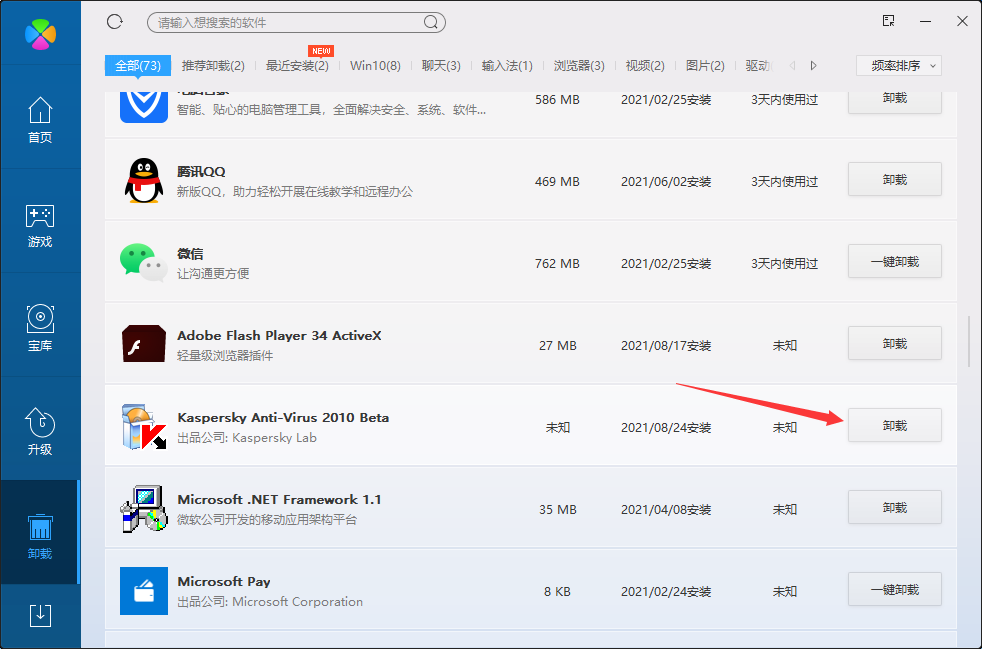The height and width of the screenshot is (649, 982).
Task: Uninstall Adobe Flash Player 34 ActiveX
Action: 895,343
